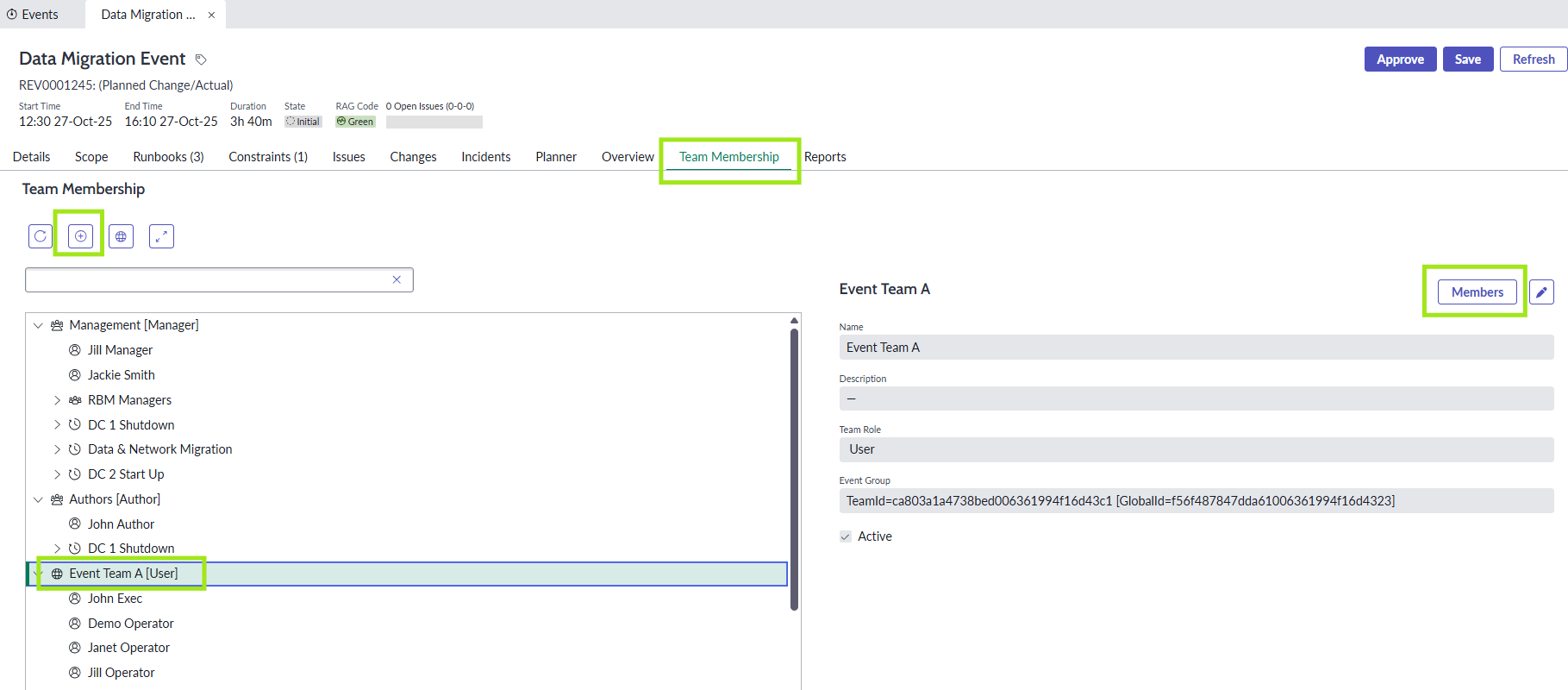This screenshot has width=1568, height=690.
Task: Expand the RBM Managers node
Action: click(57, 400)
